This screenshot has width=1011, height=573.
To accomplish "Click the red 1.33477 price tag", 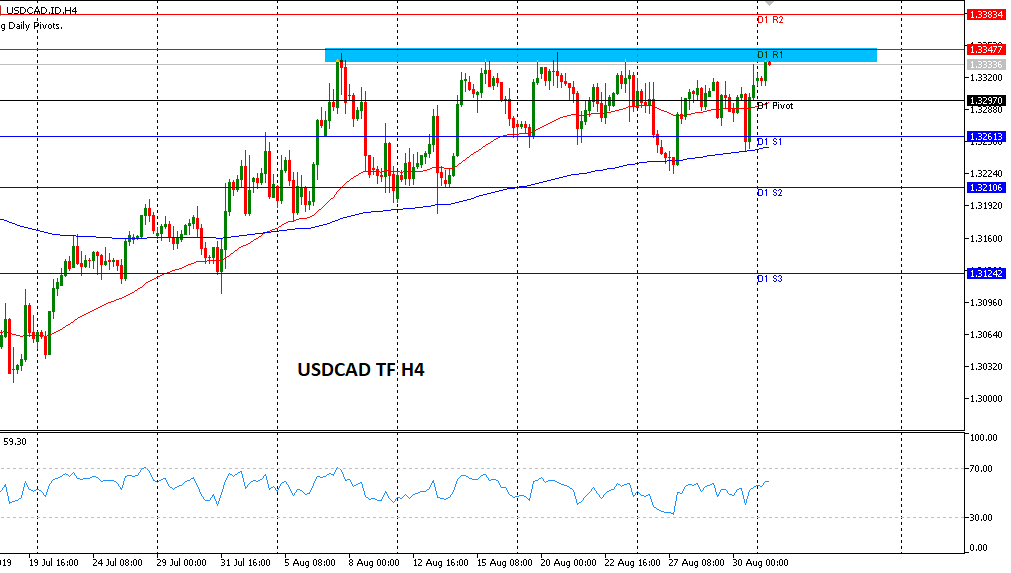I will 986,48.
